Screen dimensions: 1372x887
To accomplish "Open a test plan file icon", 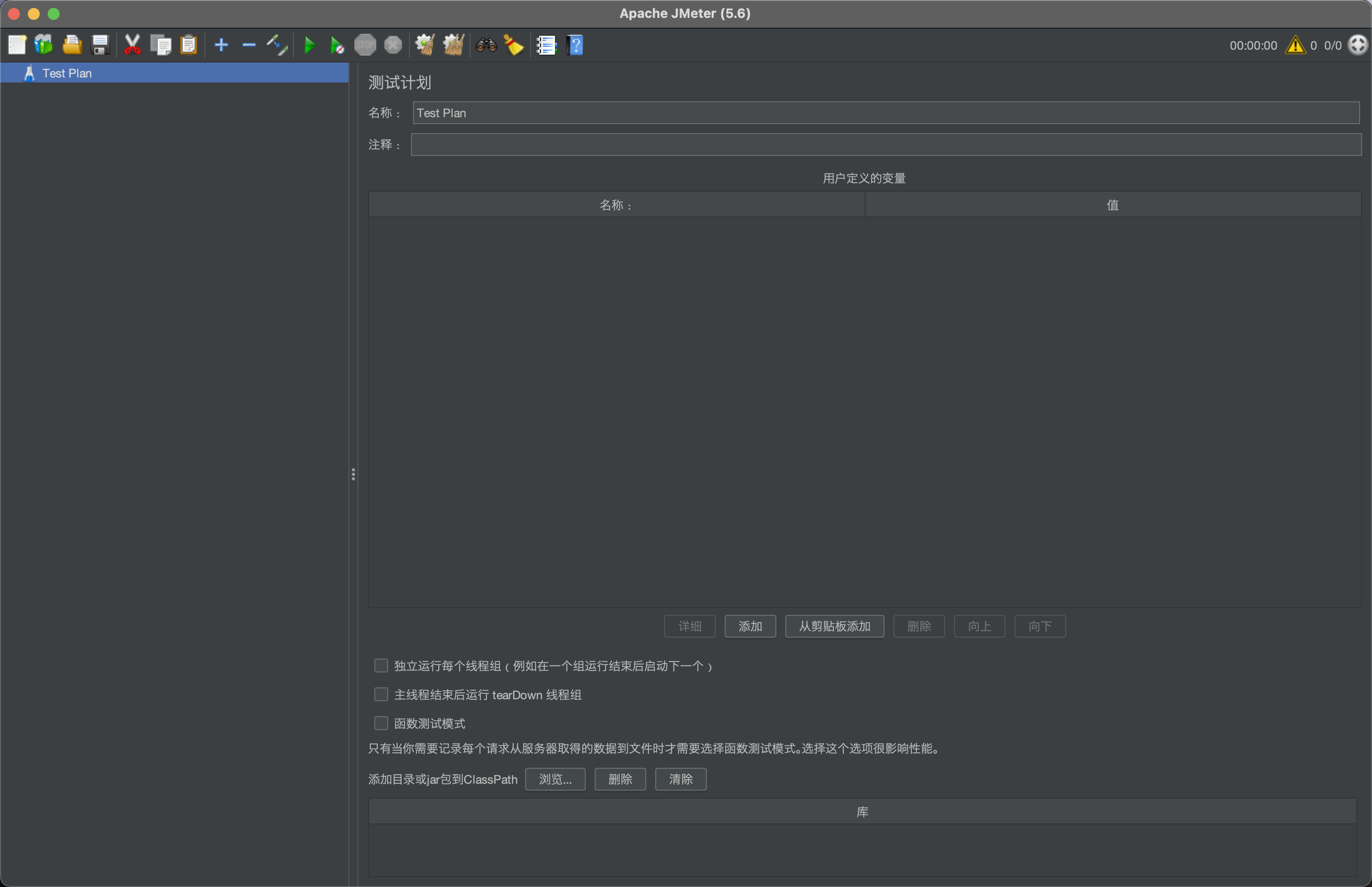I will [x=72, y=45].
